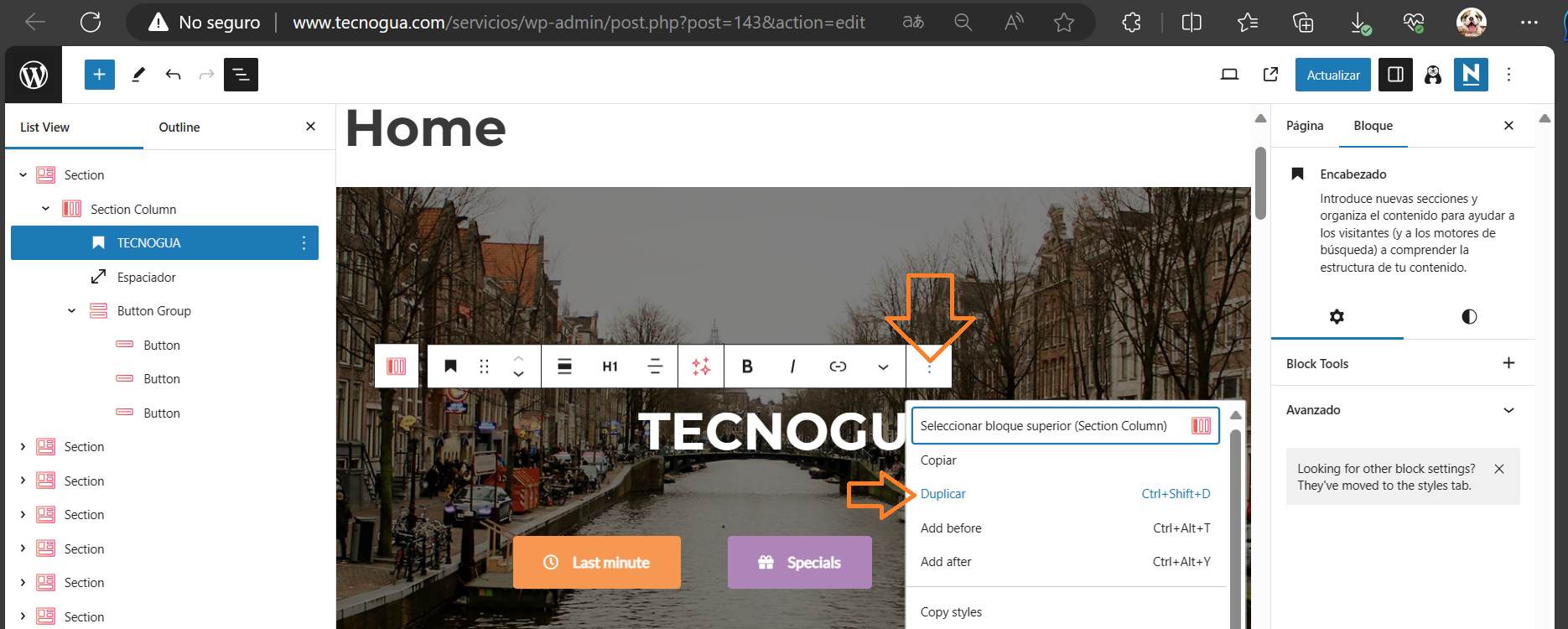Add page to browser favorites star
Image resolution: width=1568 pixels, height=629 pixels.
click(1064, 23)
